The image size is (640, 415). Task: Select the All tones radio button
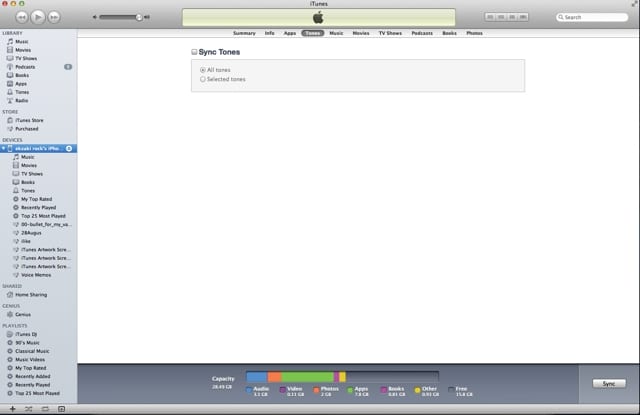pos(202,70)
